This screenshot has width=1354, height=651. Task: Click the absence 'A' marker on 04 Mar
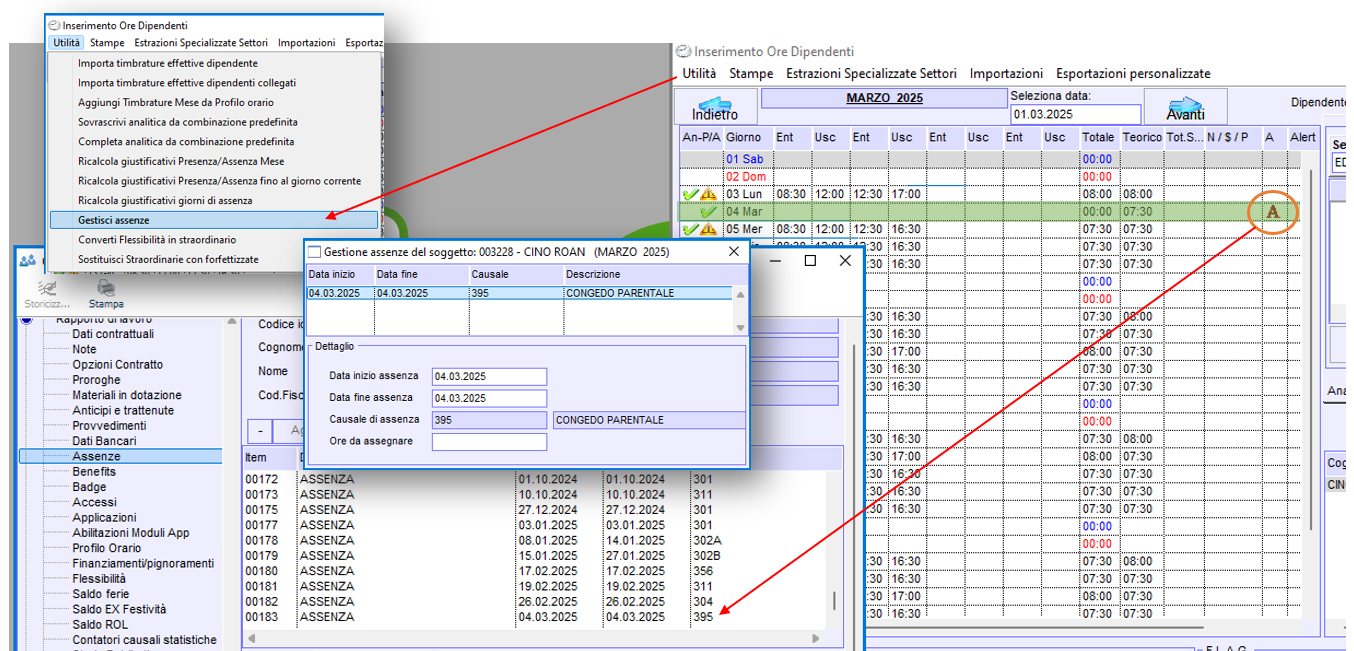tap(1272, 212)
